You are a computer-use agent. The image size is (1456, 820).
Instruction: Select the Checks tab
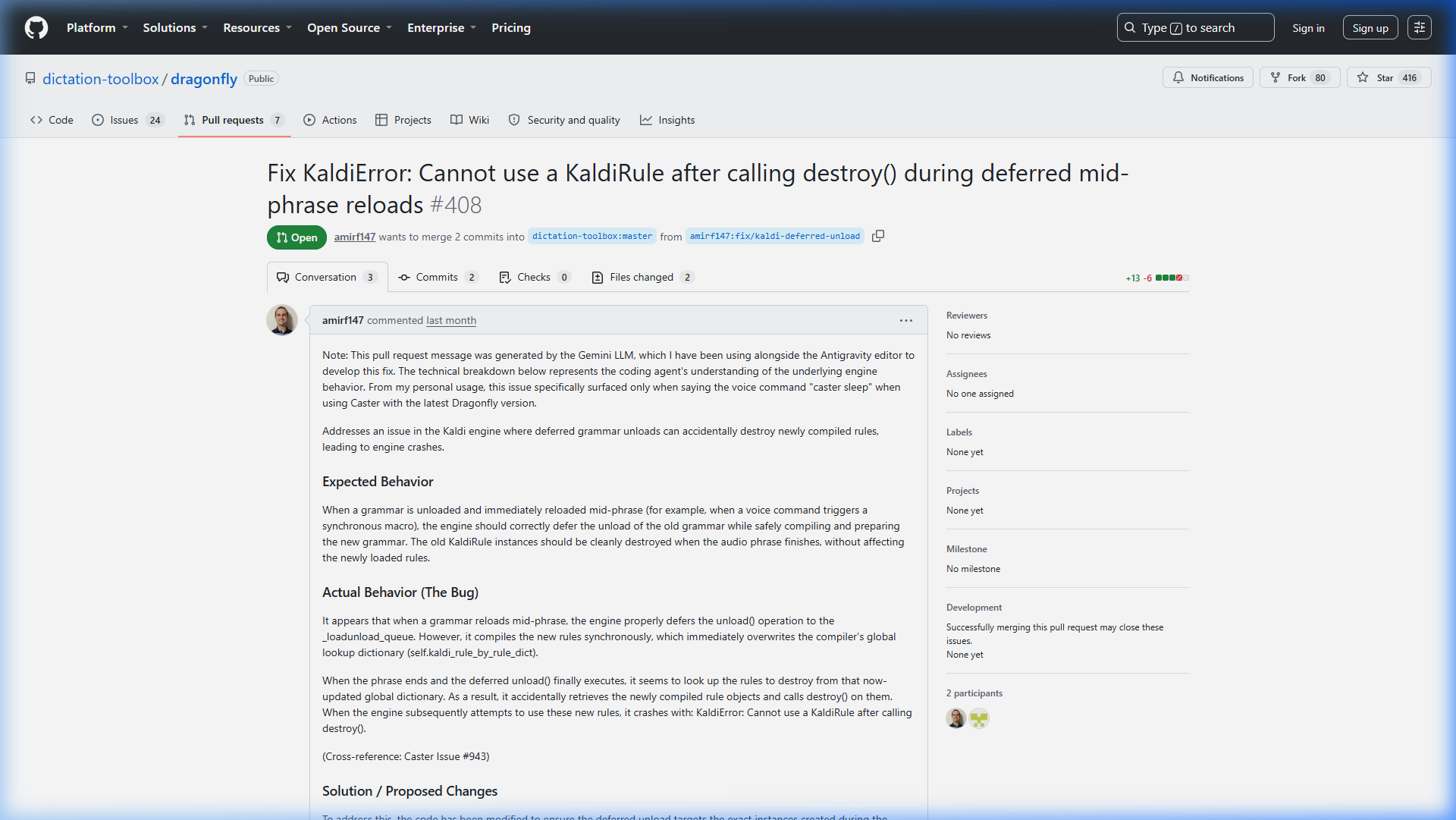(535, 278)
